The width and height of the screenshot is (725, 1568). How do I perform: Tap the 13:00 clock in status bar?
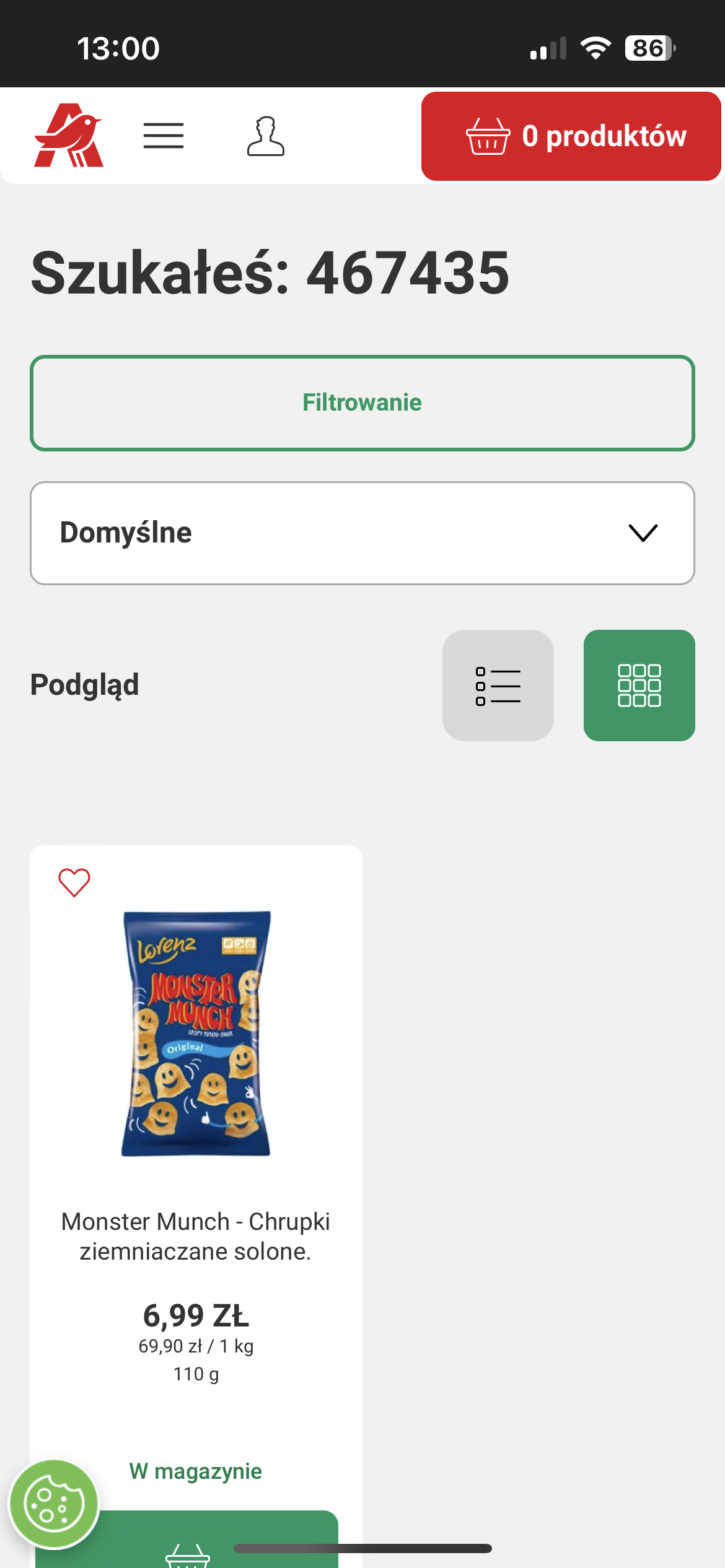coord(118,48)
